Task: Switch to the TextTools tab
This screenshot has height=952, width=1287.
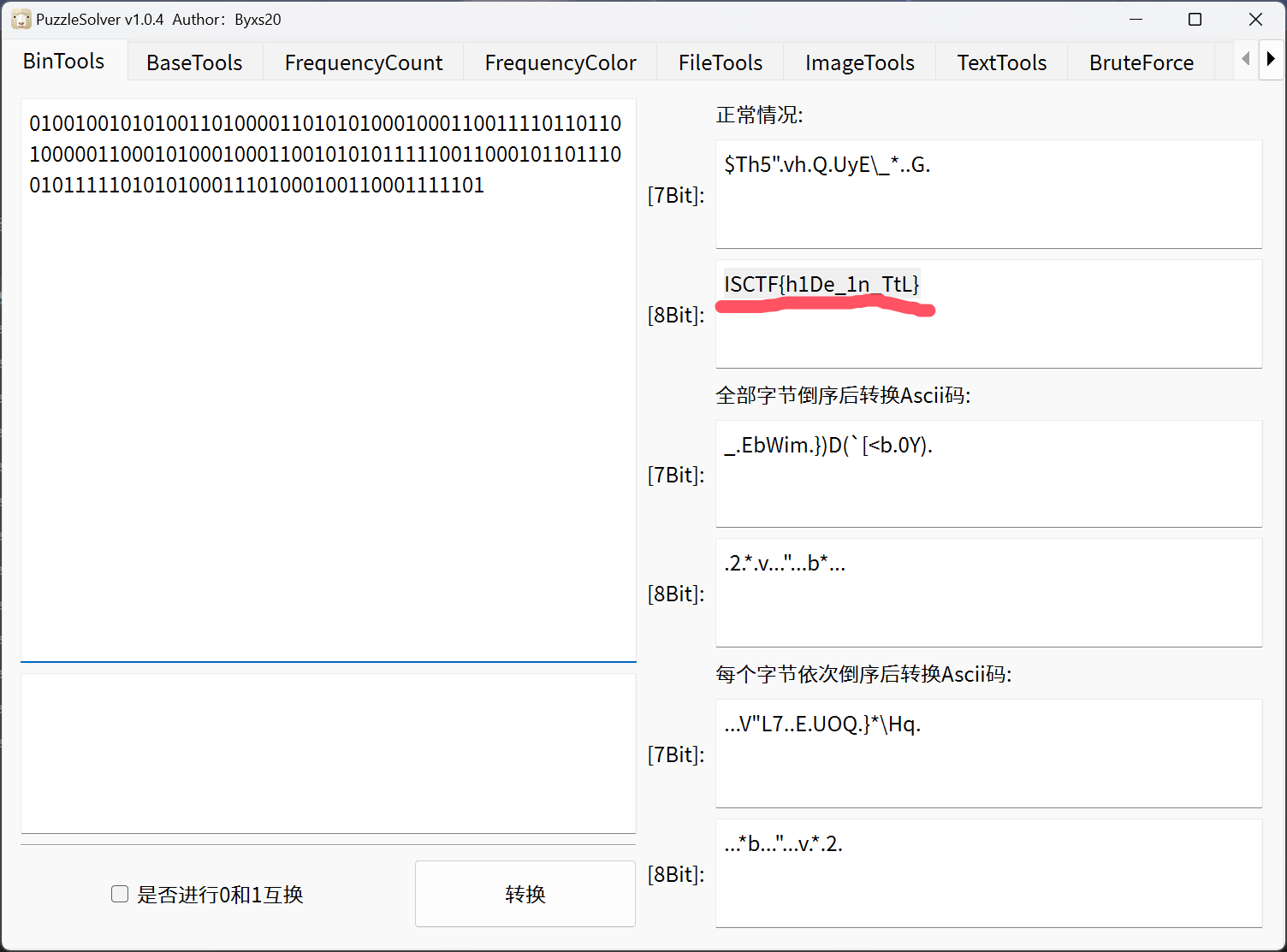Action: click(1002, 62)
